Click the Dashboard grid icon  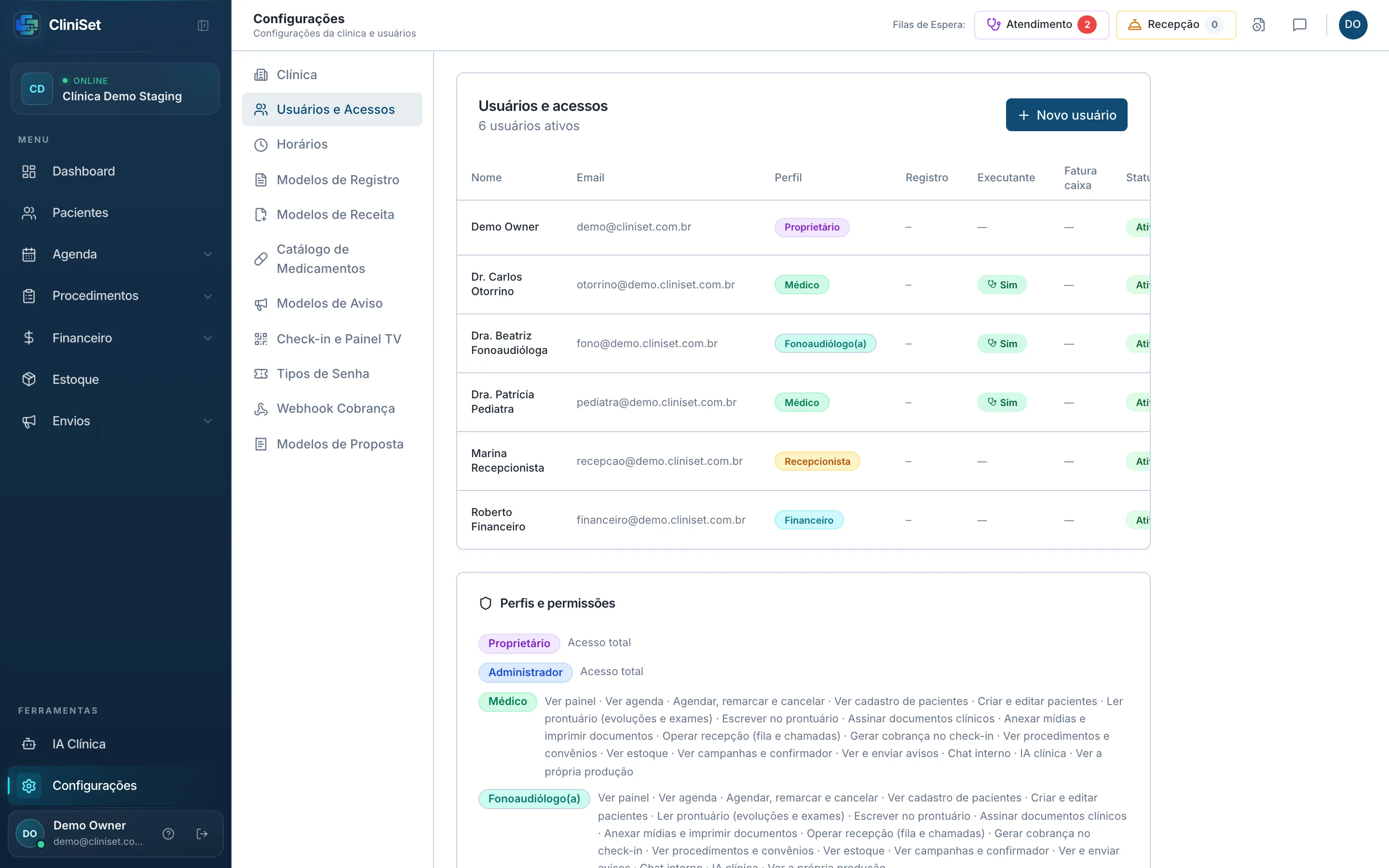click(x=29, y=171)
